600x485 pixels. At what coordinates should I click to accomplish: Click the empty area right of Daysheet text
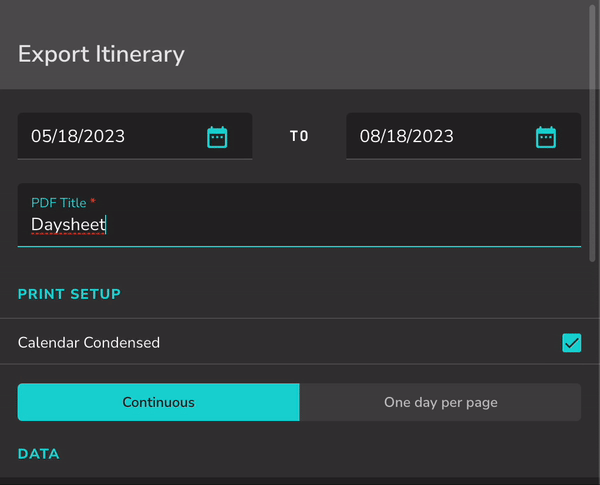point(343,225)
